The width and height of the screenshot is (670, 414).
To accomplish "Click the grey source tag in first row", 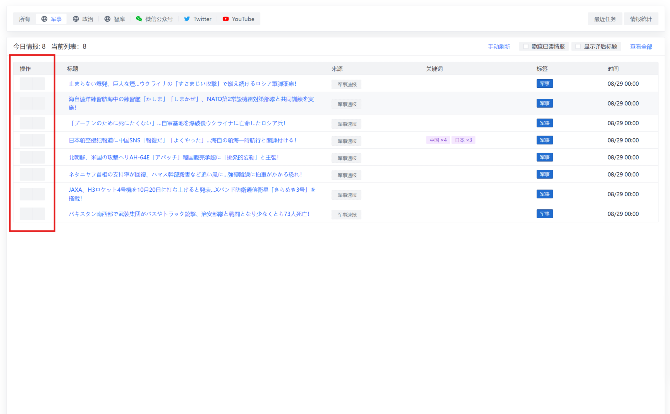I will point(345,83).
